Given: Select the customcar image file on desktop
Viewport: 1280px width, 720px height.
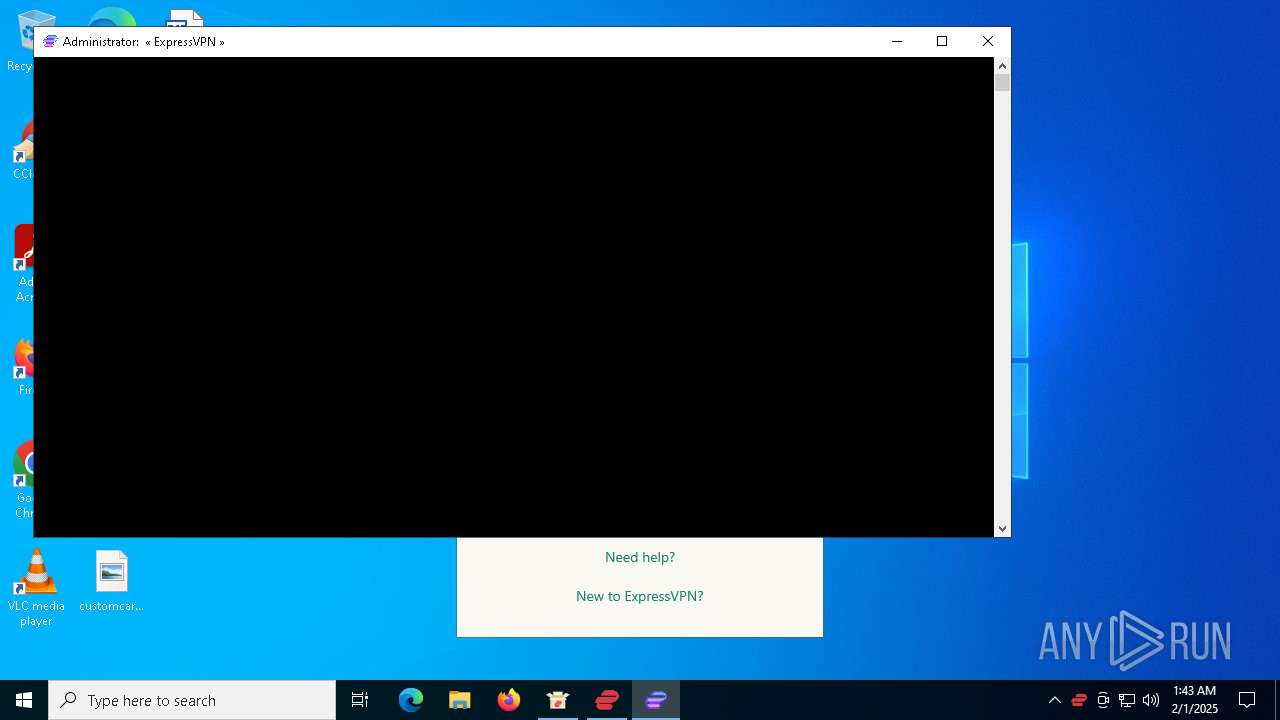Looking at the screenshot, I should click(x=112, y=581).
